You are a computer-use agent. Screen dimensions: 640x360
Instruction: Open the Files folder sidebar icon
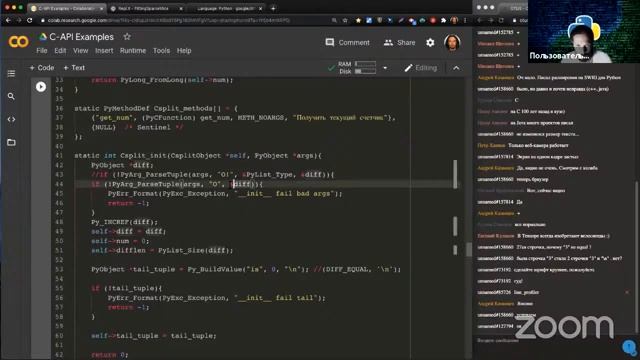11,142
